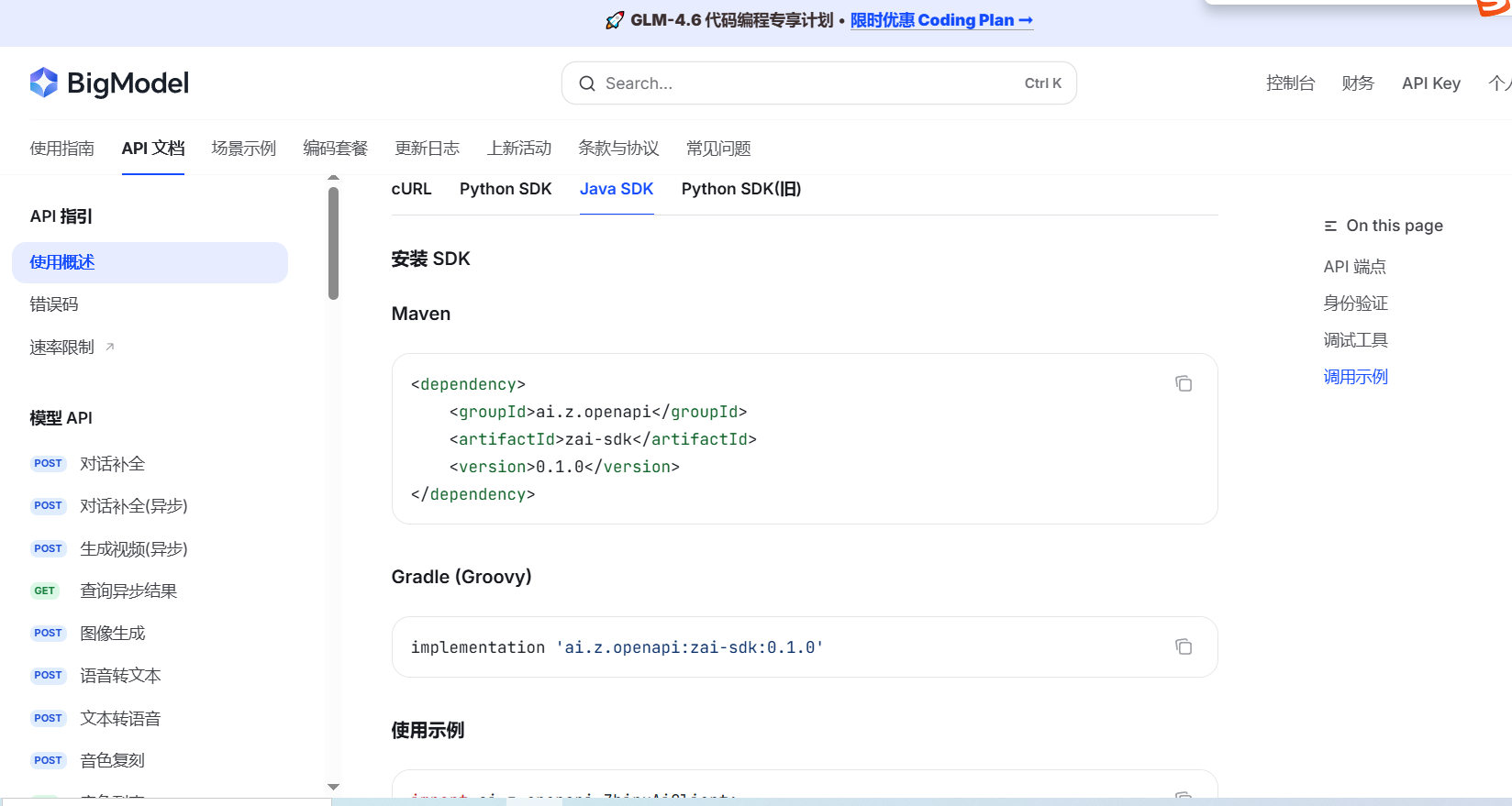
Task: Jump to 调用示例 section
Action: (x=1356, y=377)
